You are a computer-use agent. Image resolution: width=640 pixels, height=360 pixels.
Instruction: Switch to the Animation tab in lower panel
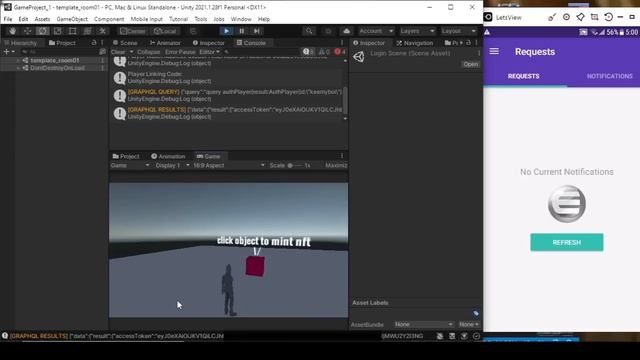[168, 156]
